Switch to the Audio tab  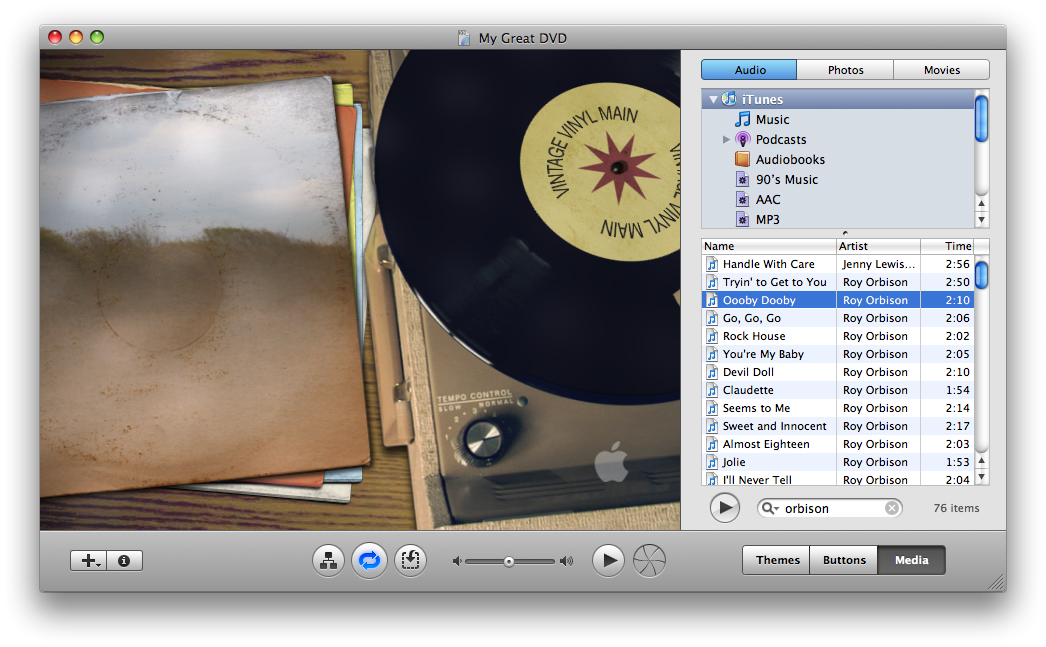pos(749,70)
